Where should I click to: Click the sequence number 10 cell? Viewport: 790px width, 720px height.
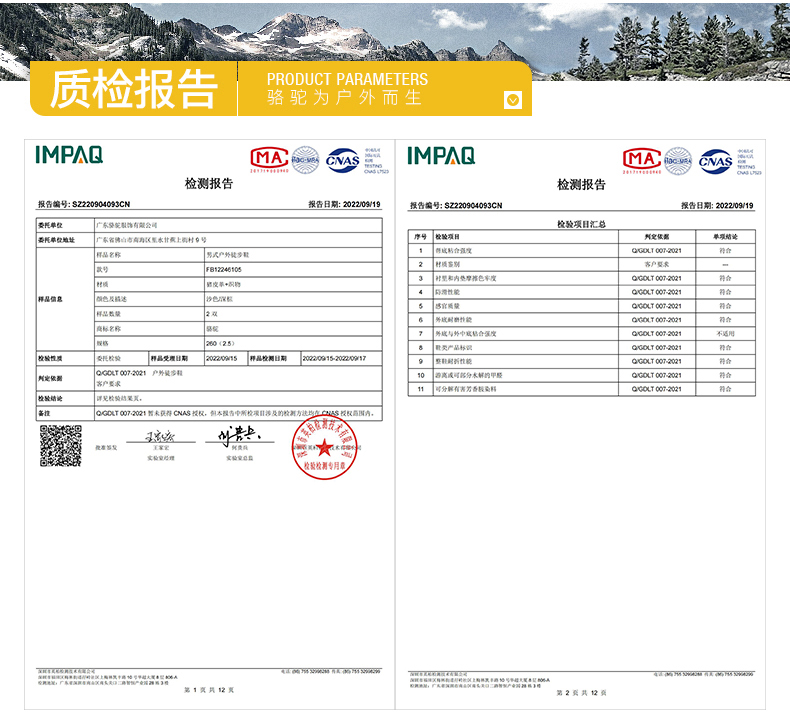pos(421,375)
